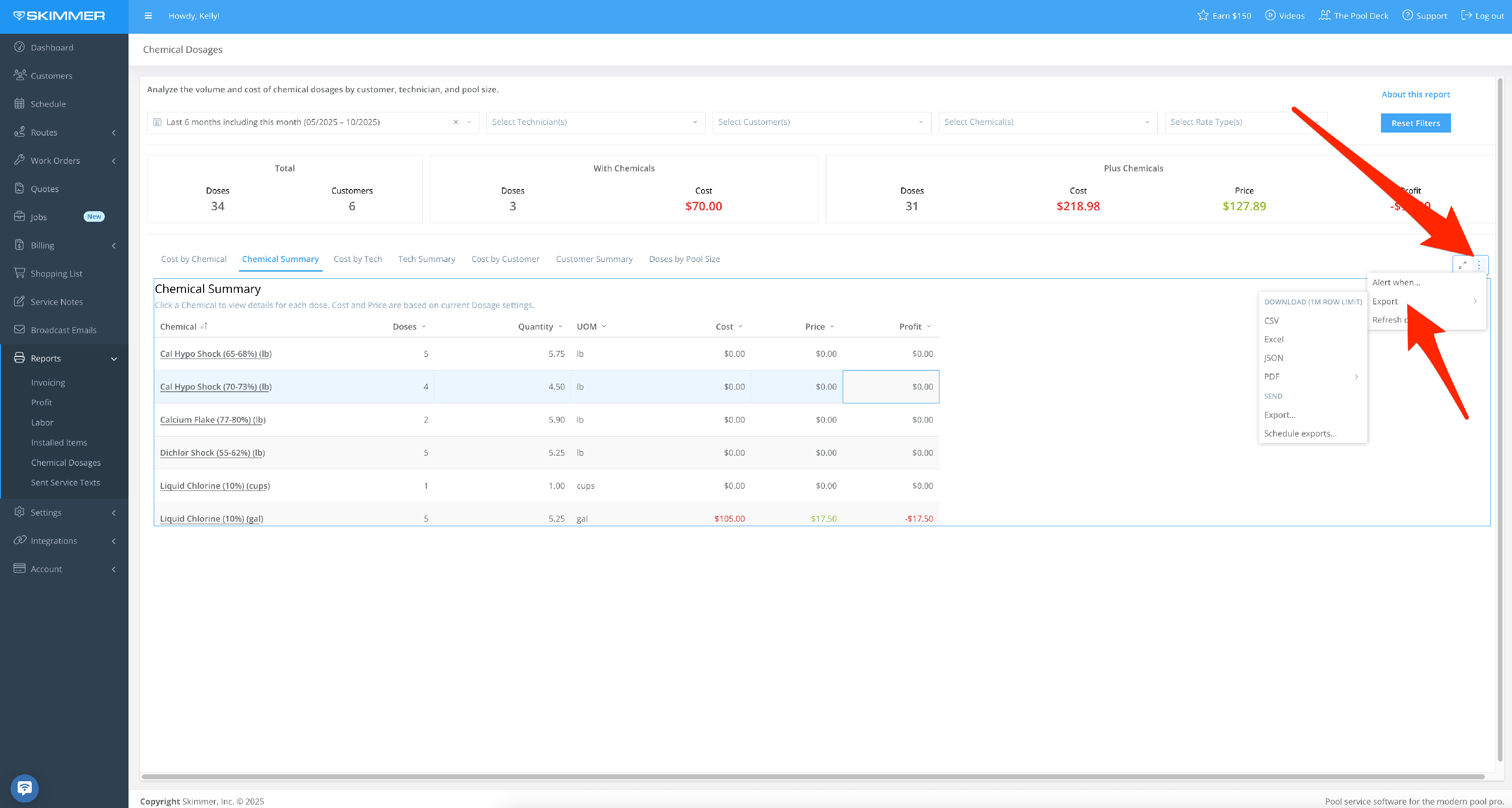Sort by Chemical column header
This screenshot has width=1512, height=808.
pyautogui.click(x=178, y=327)
